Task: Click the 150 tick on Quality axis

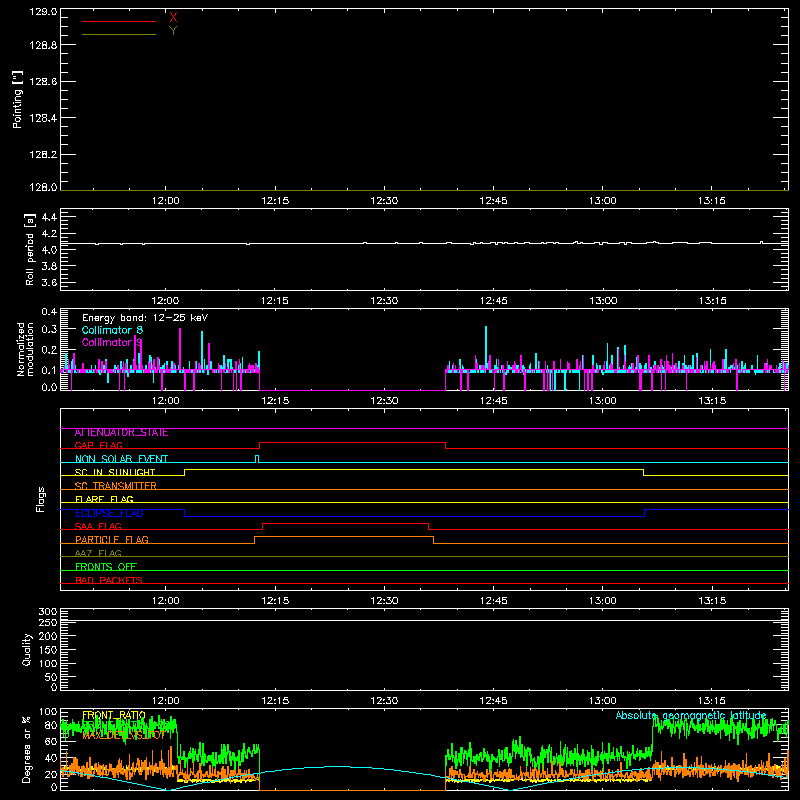Action: point(48,650)
